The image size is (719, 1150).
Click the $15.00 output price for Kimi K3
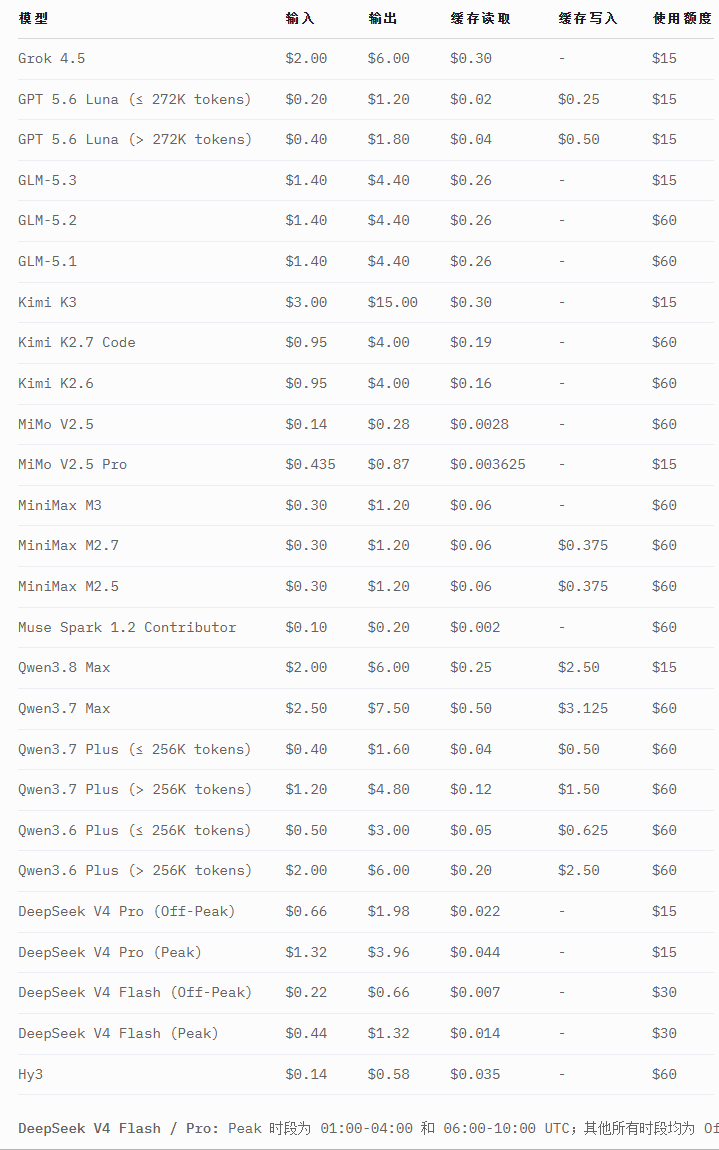(x=393, y=302)
